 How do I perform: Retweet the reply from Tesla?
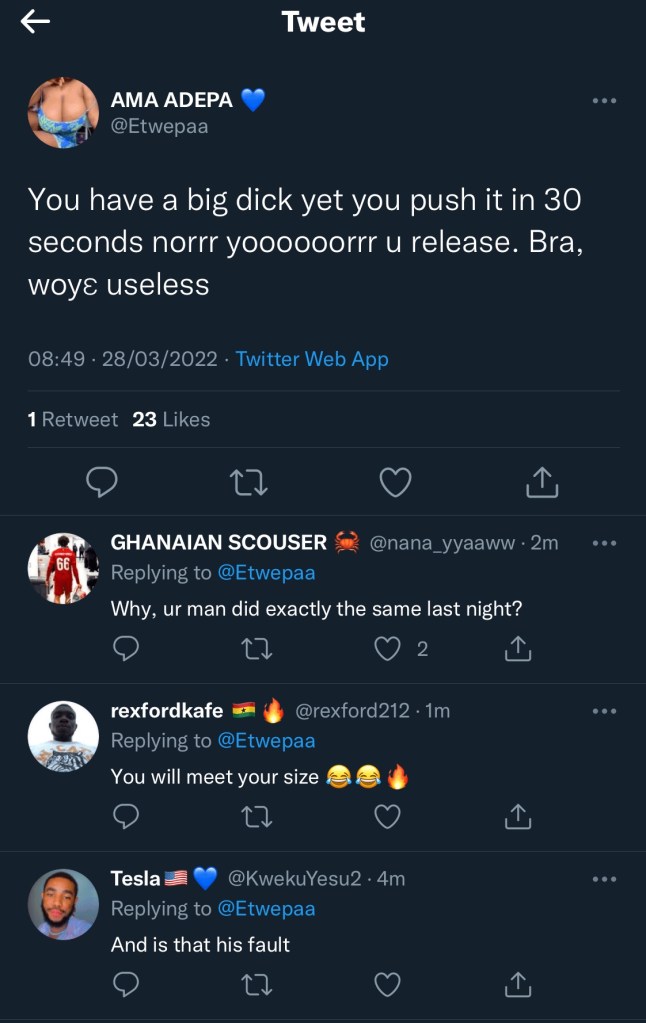pyautogui.click(x=255, y=985)
